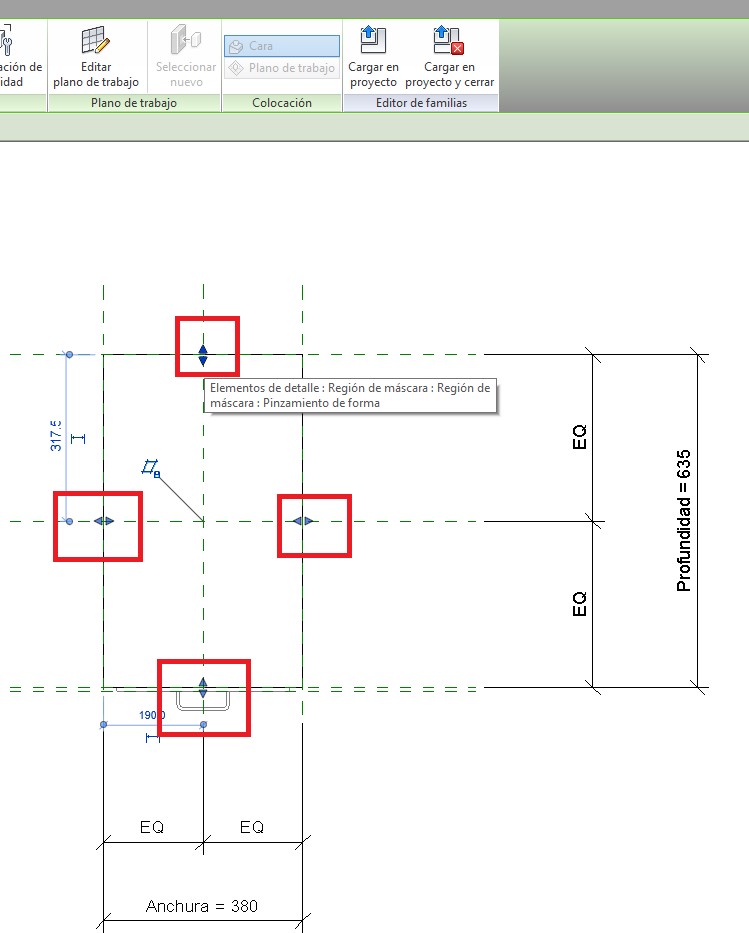Image resolution: width=749 pixels, height=933 pixels.
Task: Click the top shape handle arrow
Action: click(x=203, y=355)
